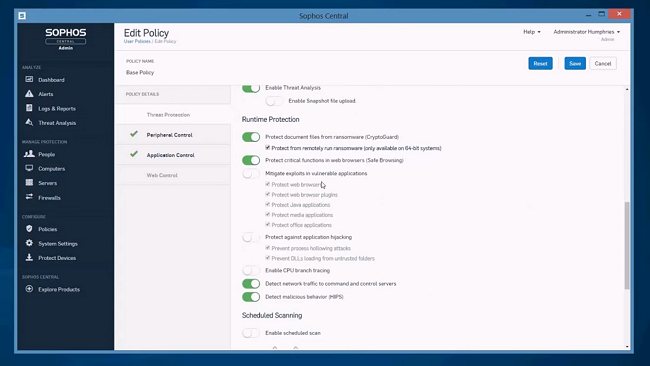This screenshot has width=650, height=366.
Task: Select the Application Control tab
Action: coord(173,155)
